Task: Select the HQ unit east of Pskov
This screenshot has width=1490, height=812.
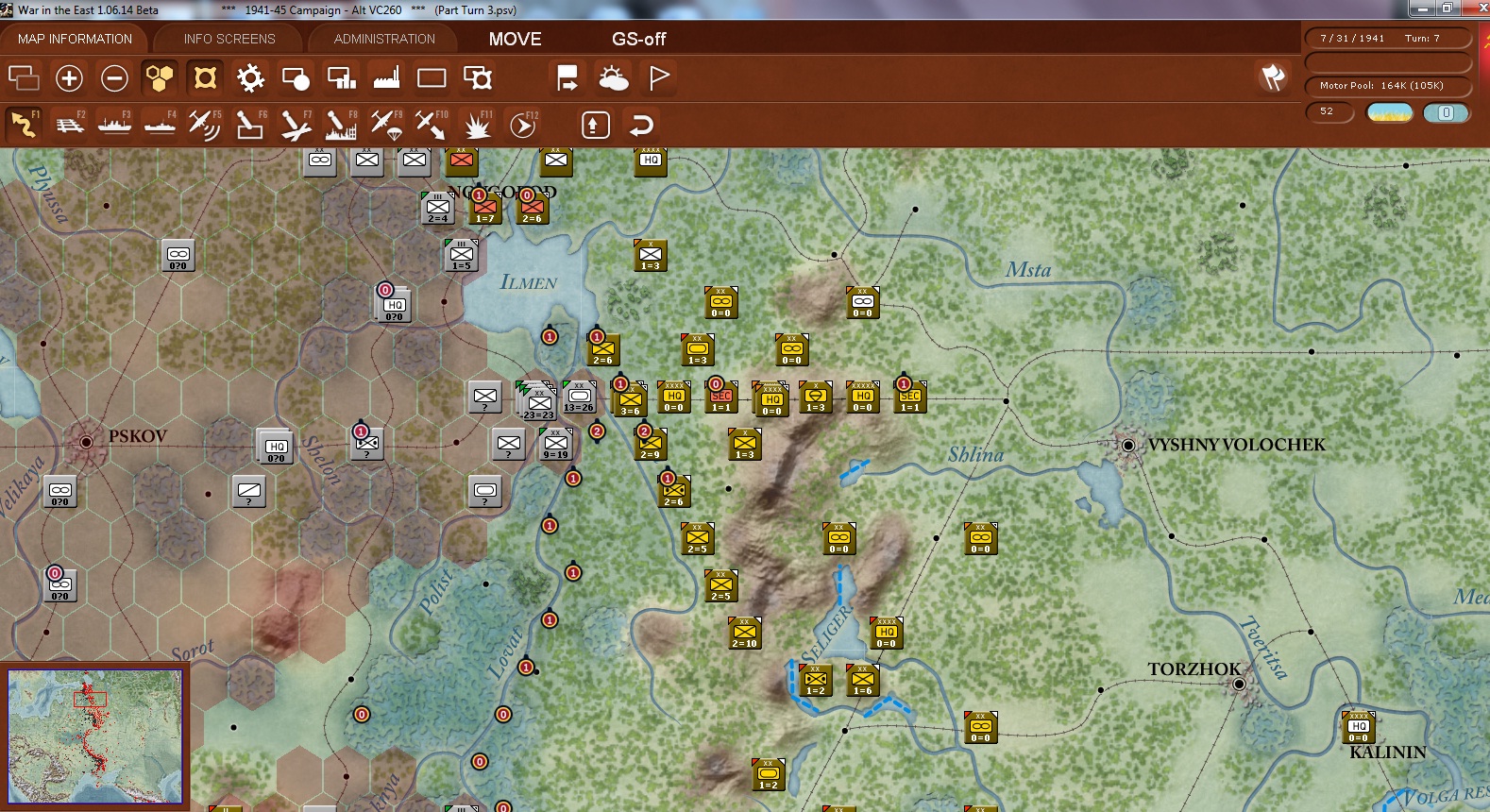Action: (x=276, y=447)
